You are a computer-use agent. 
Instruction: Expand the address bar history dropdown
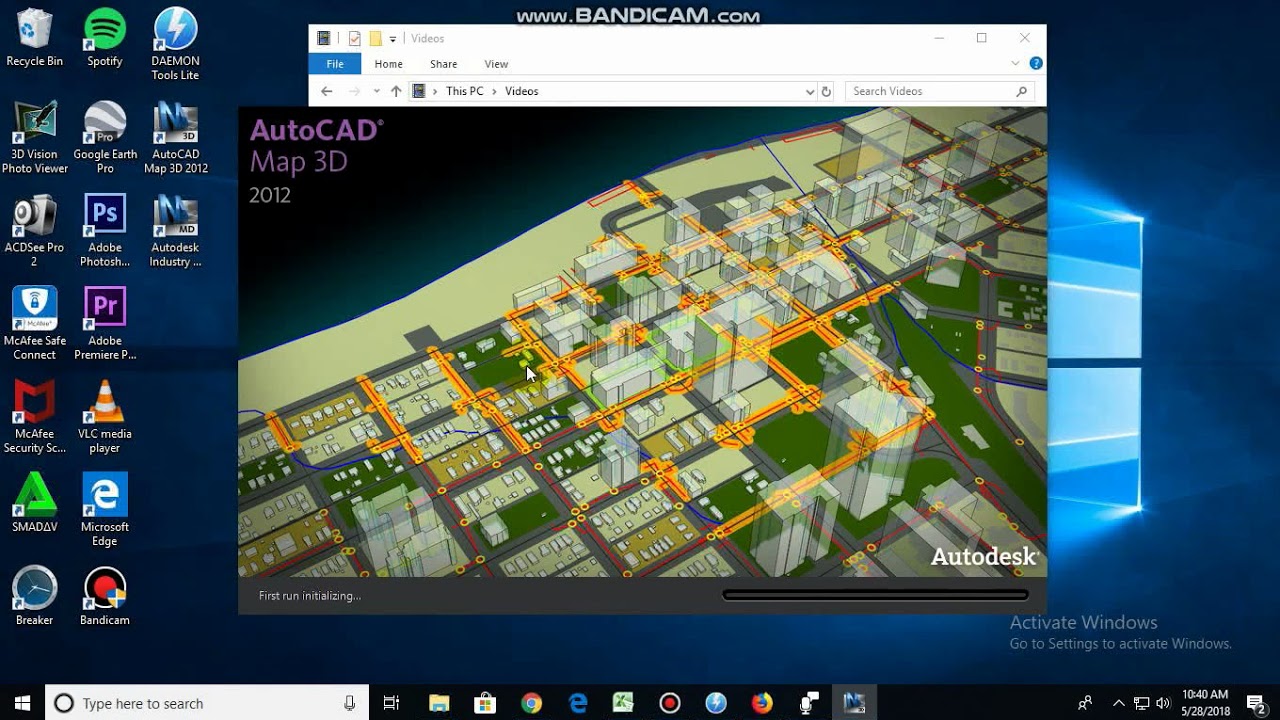810,91
